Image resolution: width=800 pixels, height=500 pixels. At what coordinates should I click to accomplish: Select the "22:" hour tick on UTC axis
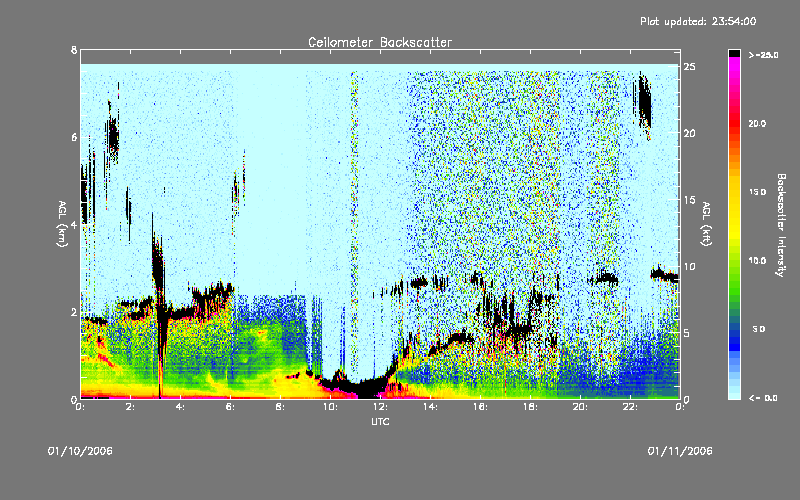tap(630, 407)
